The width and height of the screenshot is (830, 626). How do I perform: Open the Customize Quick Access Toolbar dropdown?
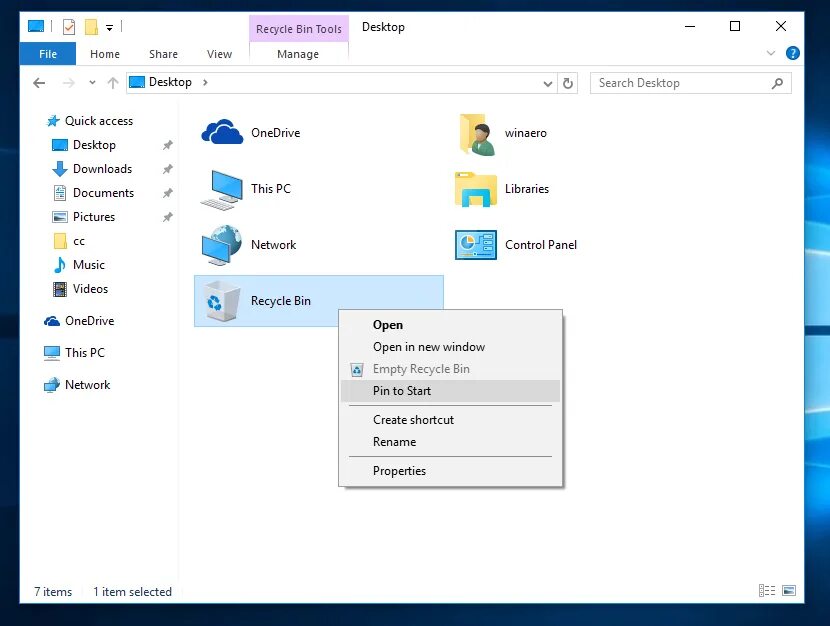[109, 28]
